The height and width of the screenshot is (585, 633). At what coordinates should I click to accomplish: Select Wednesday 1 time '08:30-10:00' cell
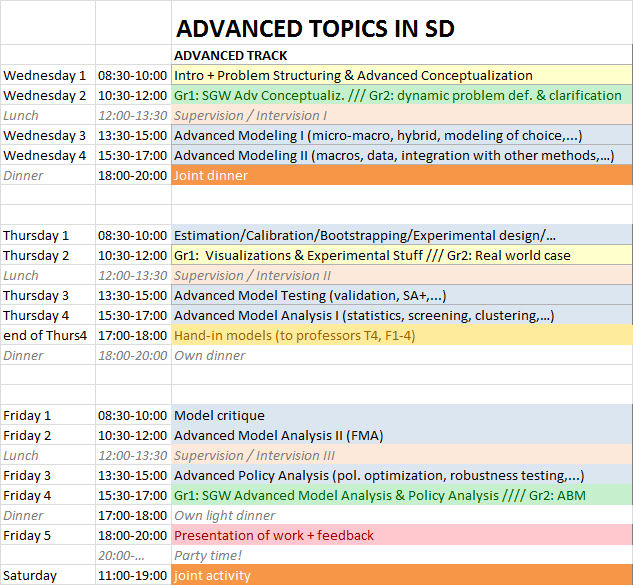(x=133, y=75)
